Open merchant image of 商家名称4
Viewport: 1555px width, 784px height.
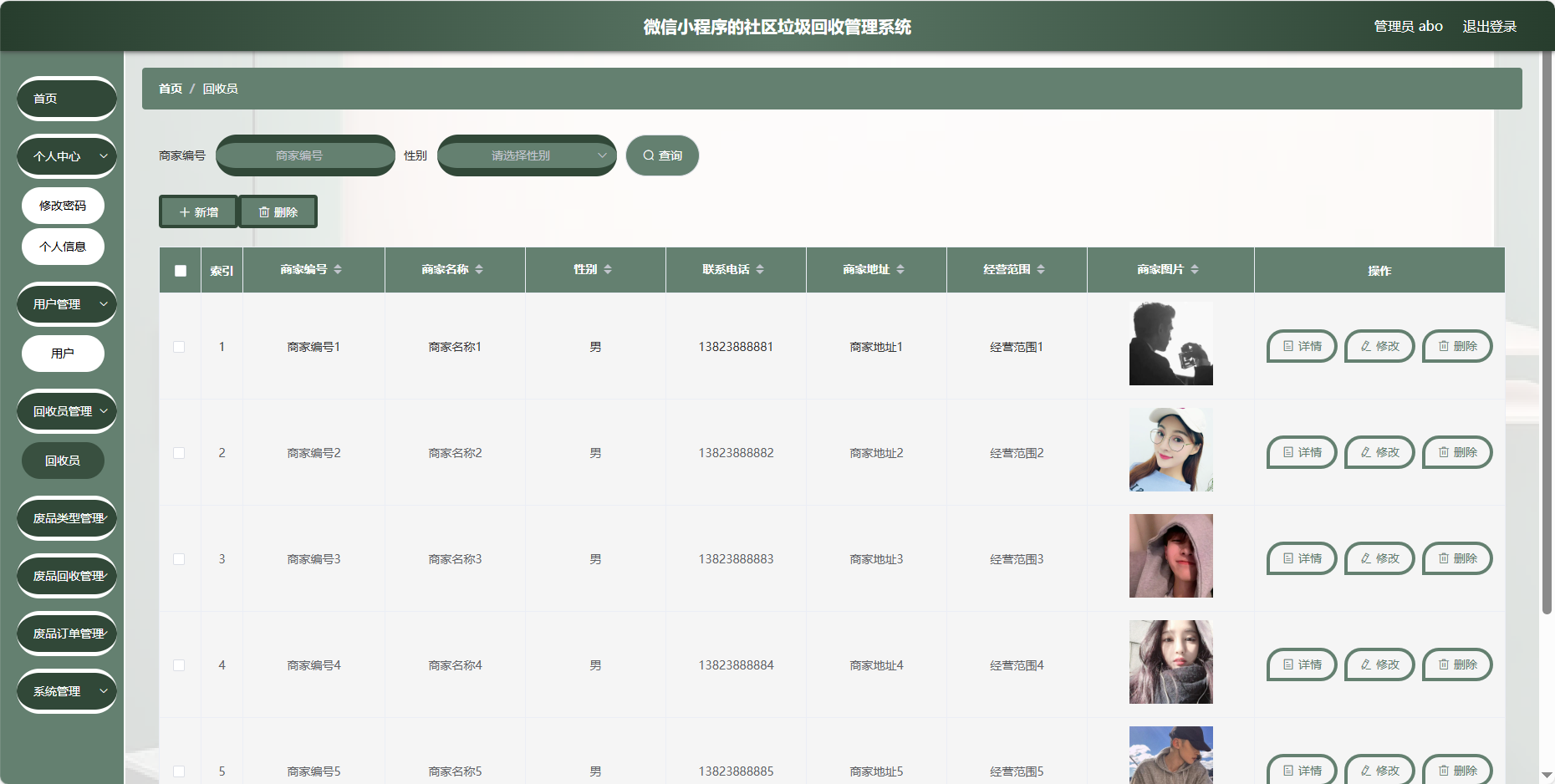[x=1170, y=662]
